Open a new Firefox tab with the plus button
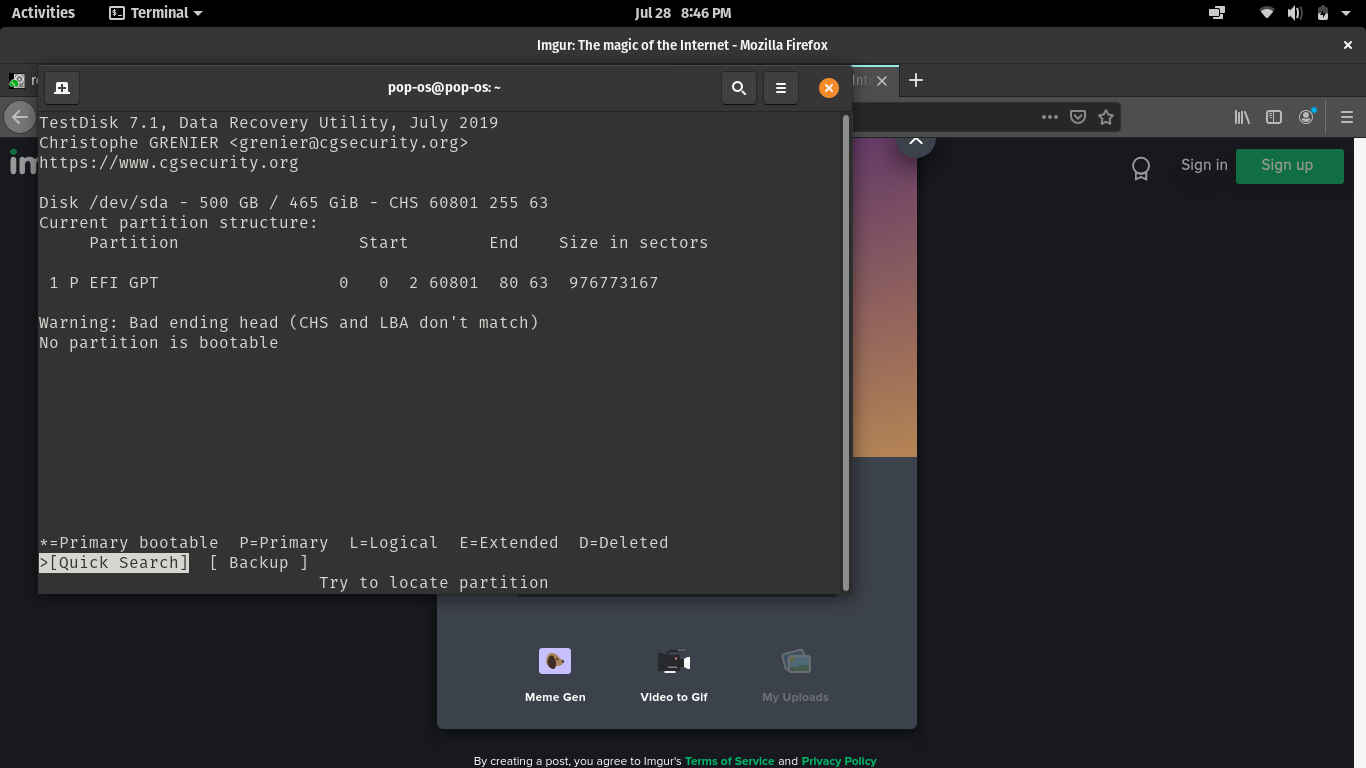Viewport: 1366px width, 768px height. tap(916, 80)
